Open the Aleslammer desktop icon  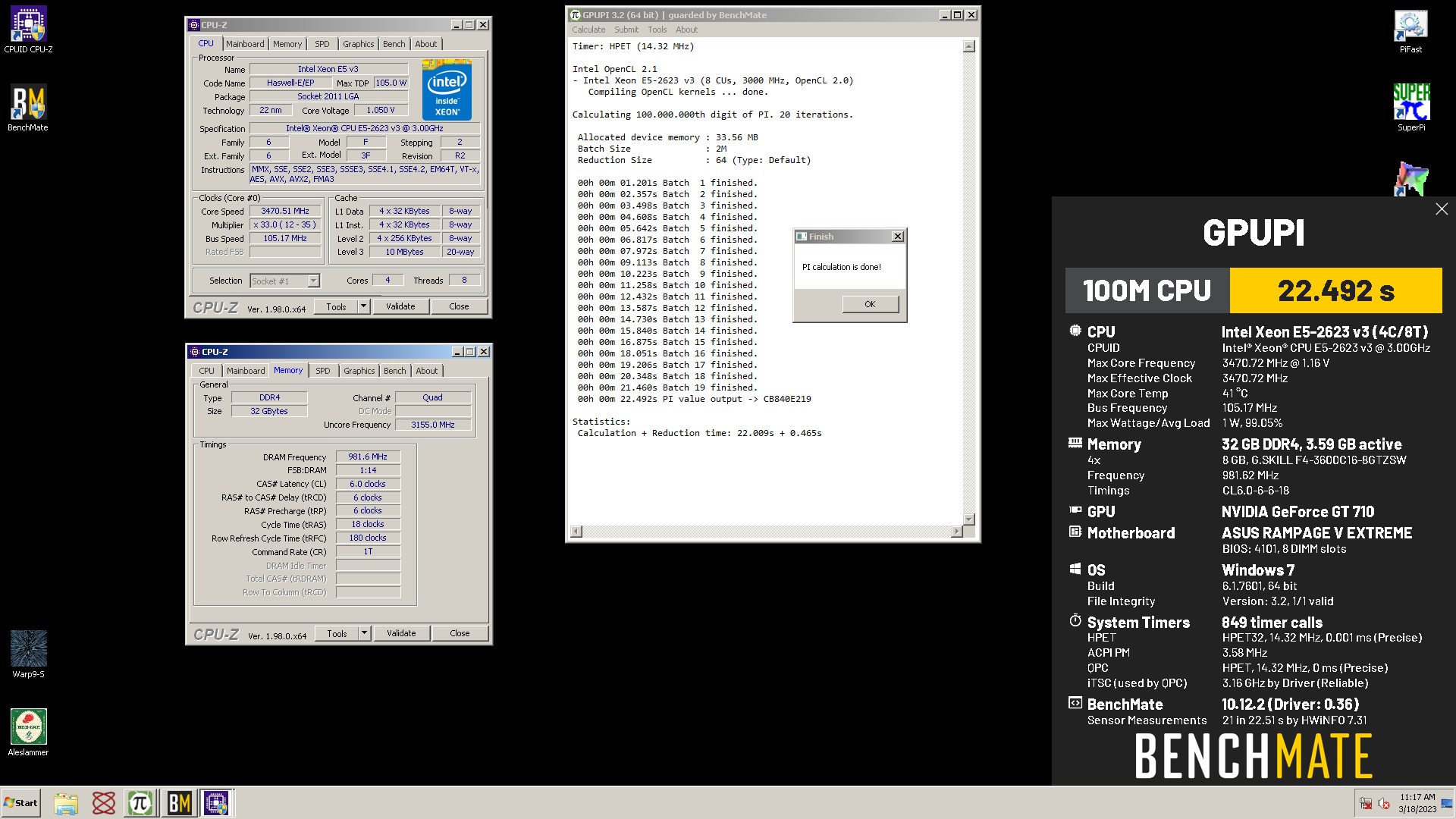pos(28,733)
